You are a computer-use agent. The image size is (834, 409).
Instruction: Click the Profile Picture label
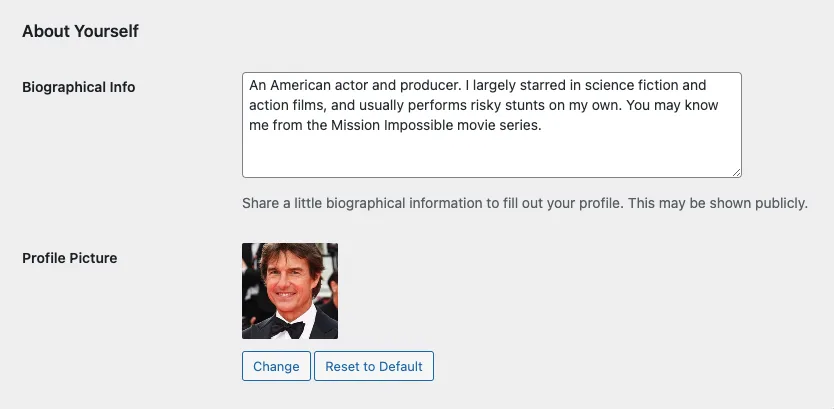pyautogui.click(x=70, y=258)
